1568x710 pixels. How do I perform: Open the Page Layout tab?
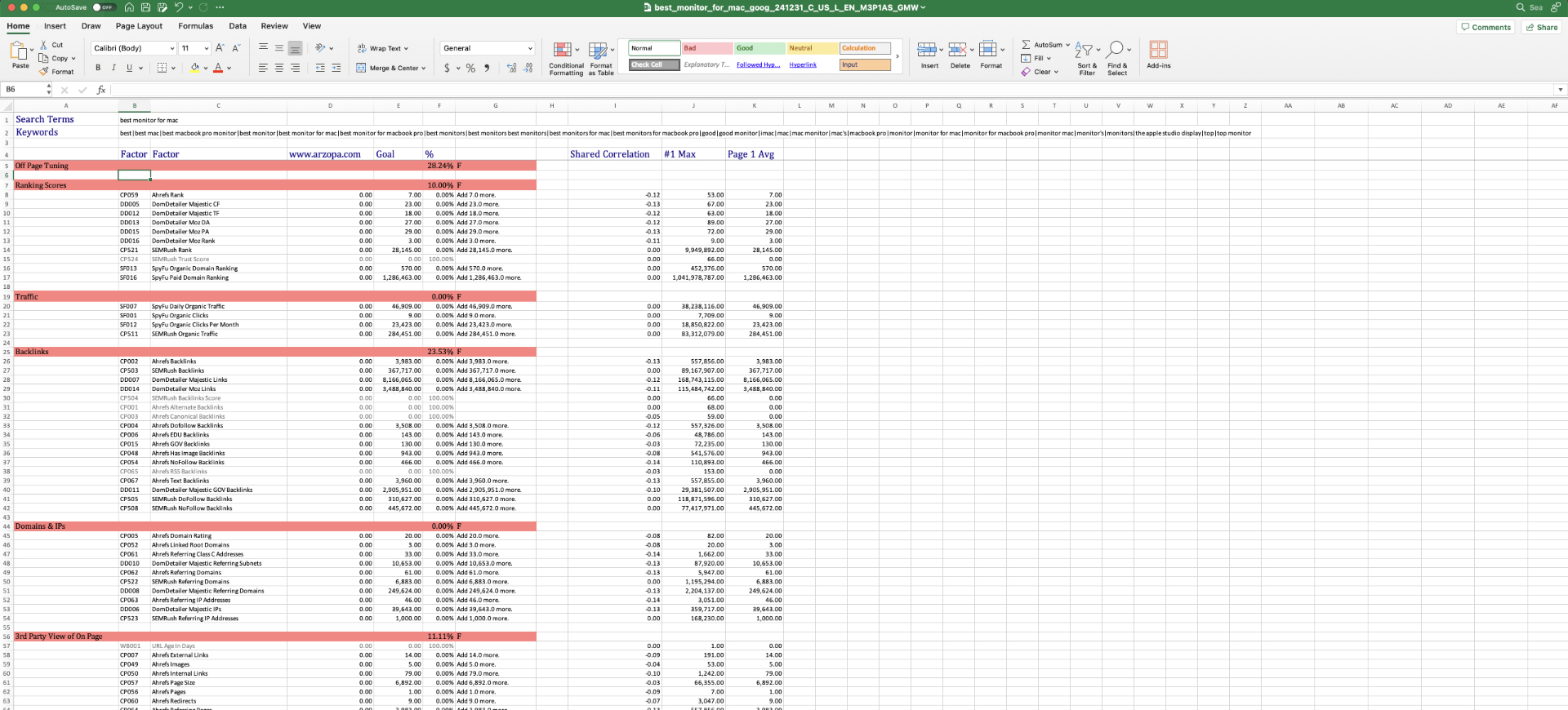pyautogui.click(x=139, y=26)
